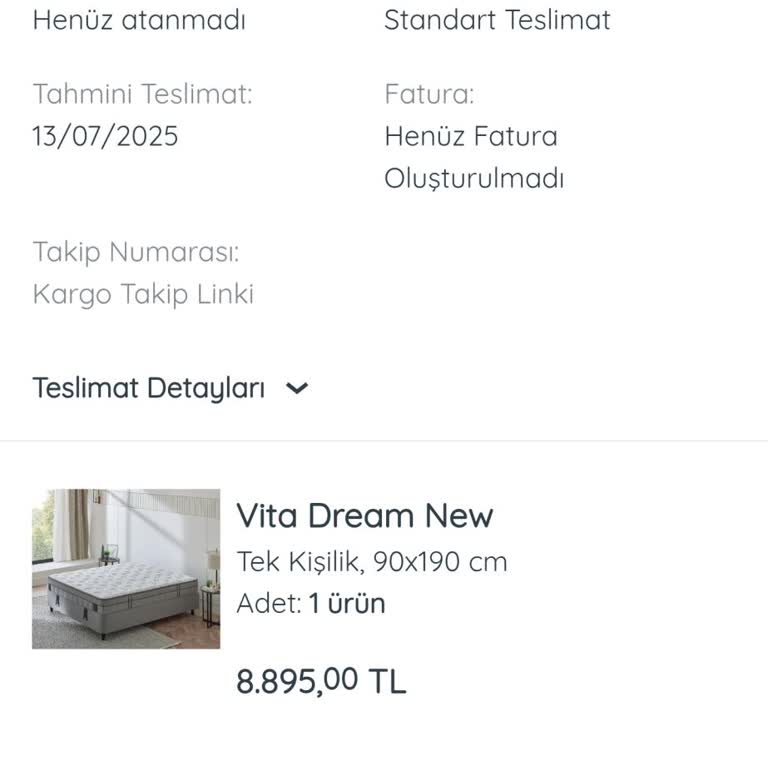This screenshot has height=768, width=768.
Task: Select the Vita Dream New product title
Action: point(364,516)
